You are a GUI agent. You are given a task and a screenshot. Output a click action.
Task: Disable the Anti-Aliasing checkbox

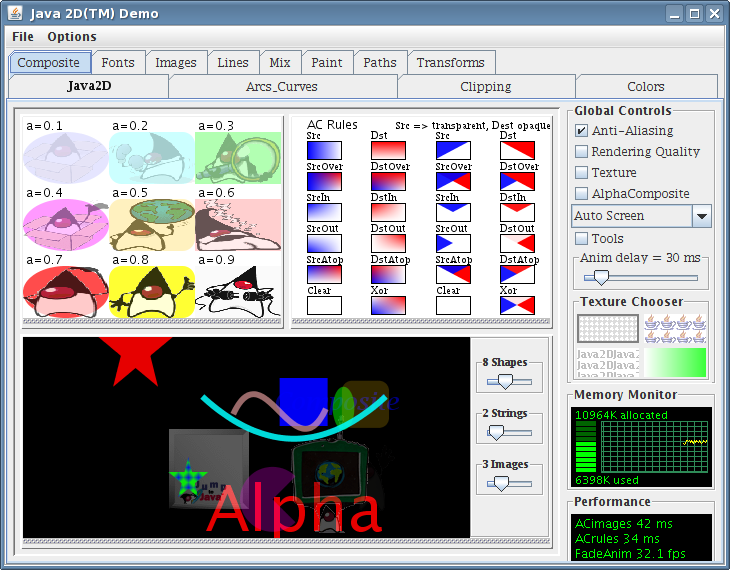(581, 131)
